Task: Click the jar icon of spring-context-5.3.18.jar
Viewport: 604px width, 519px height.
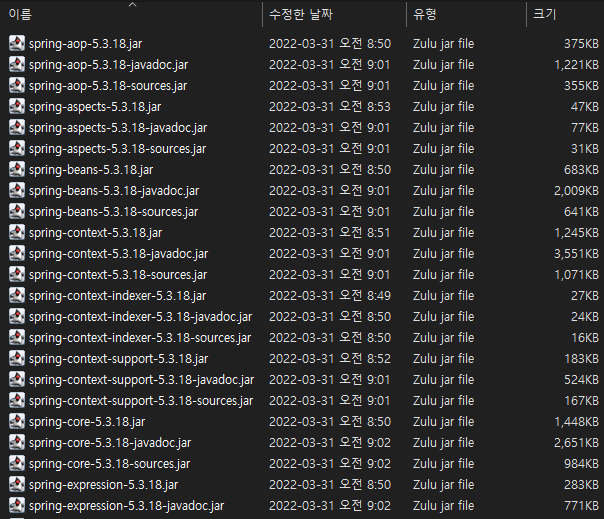Action: click(17, 232)
